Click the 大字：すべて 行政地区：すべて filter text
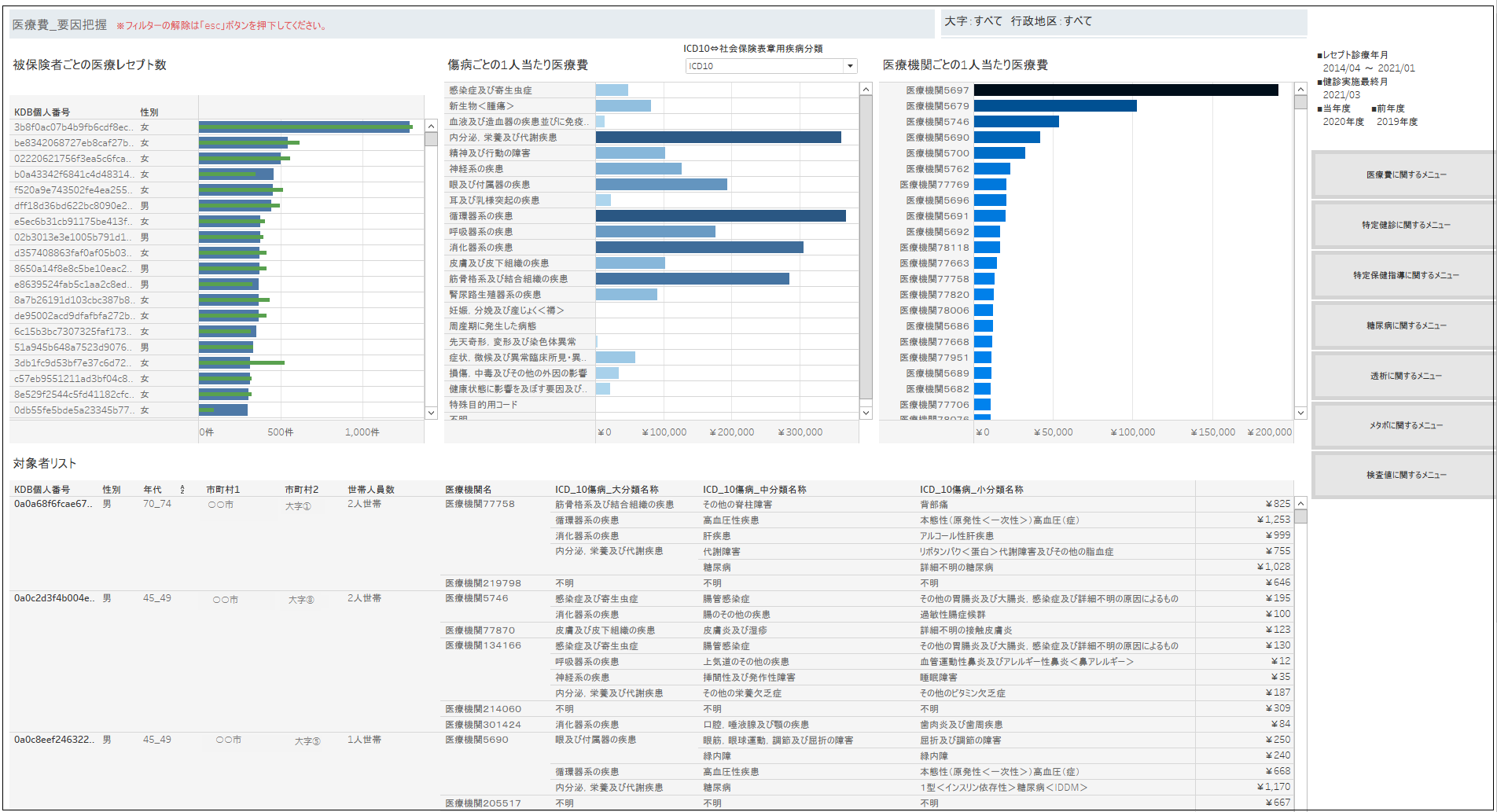 point(1017,21)
